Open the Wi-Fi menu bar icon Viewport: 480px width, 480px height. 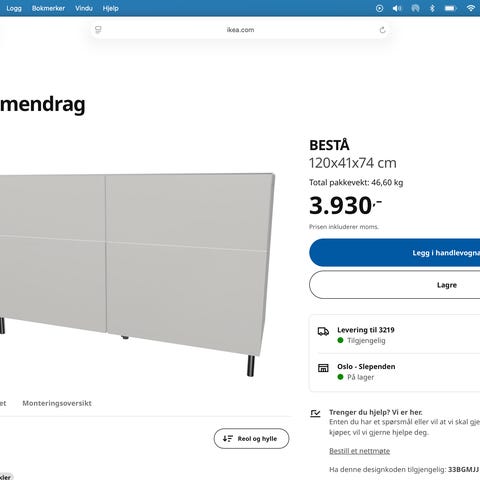point(471,8)
